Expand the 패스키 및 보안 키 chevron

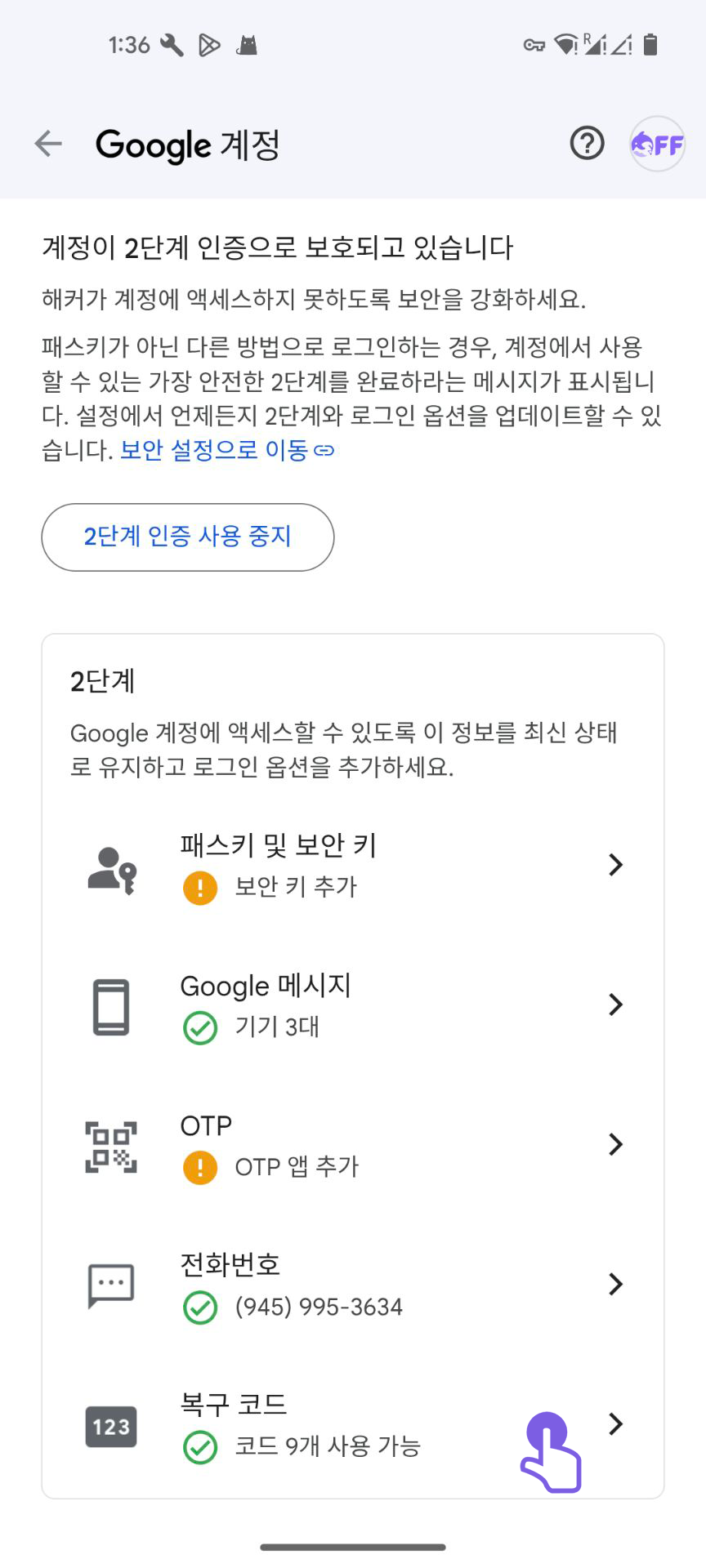[616, 864]
